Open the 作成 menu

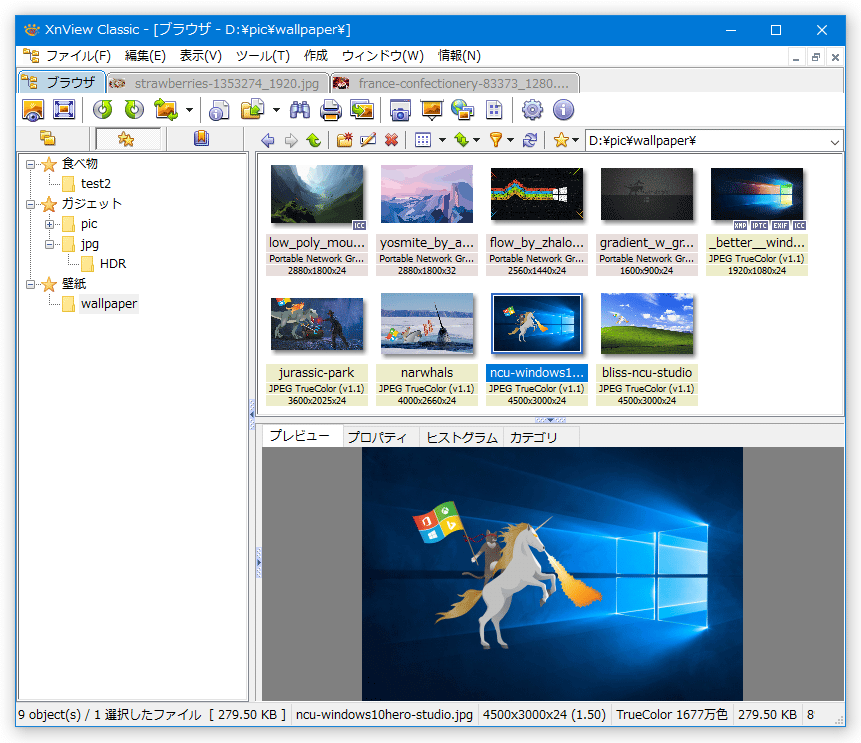point(316,56)
